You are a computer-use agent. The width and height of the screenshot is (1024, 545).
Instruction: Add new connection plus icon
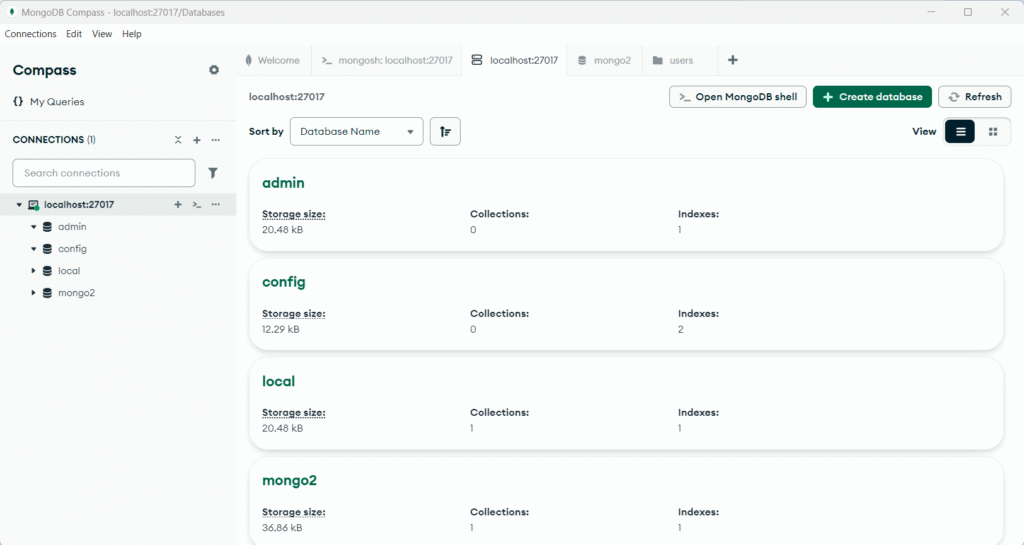[197, 140]
